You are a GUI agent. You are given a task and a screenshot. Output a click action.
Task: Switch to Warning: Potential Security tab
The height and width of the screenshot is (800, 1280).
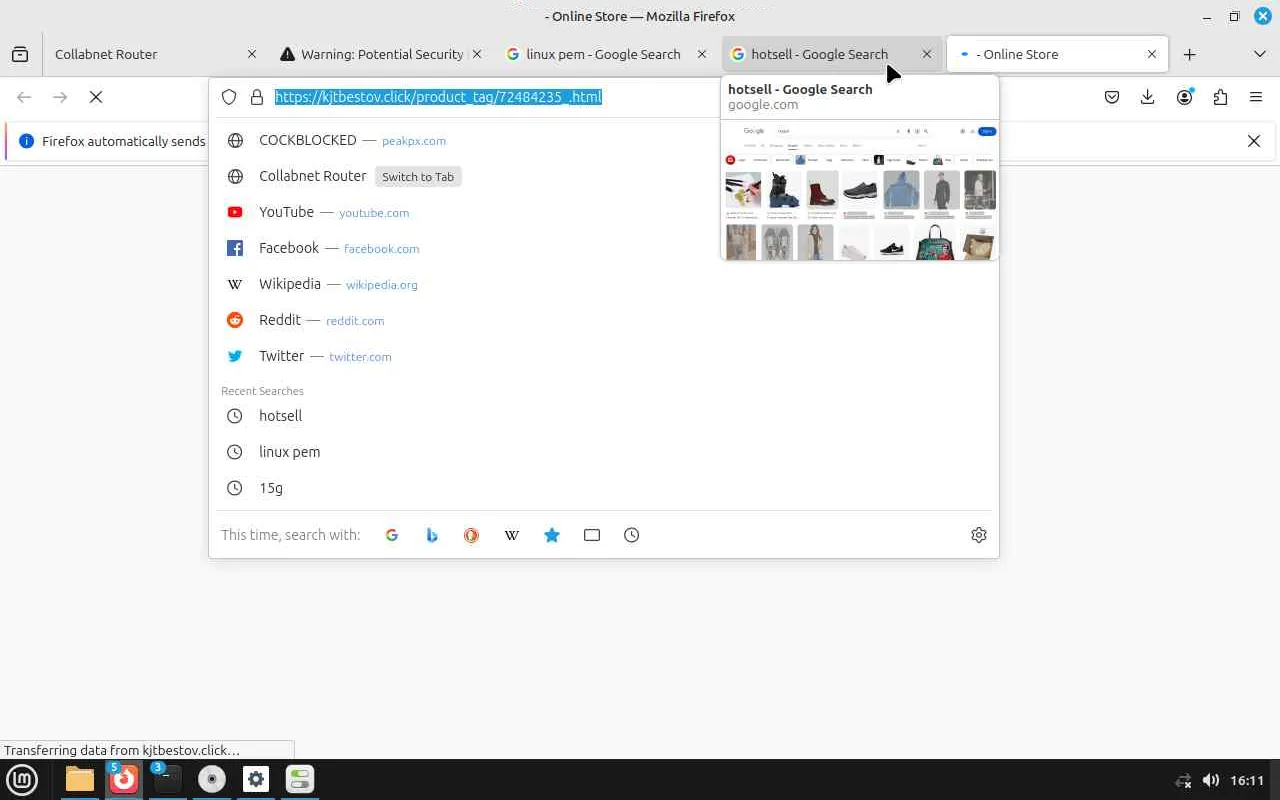(381, 54)
